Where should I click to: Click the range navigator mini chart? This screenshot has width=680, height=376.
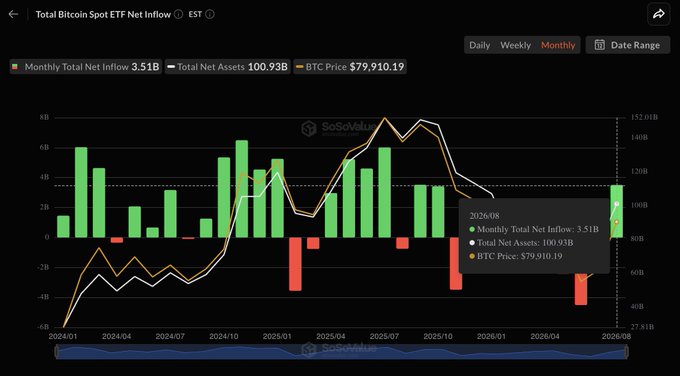pos(341,352)
